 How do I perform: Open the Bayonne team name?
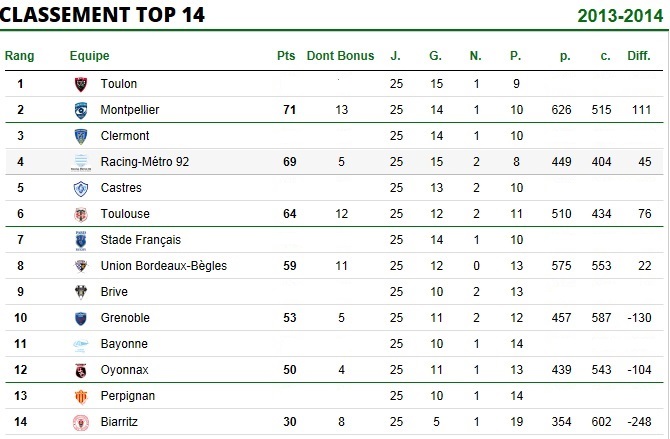[124, 344]
